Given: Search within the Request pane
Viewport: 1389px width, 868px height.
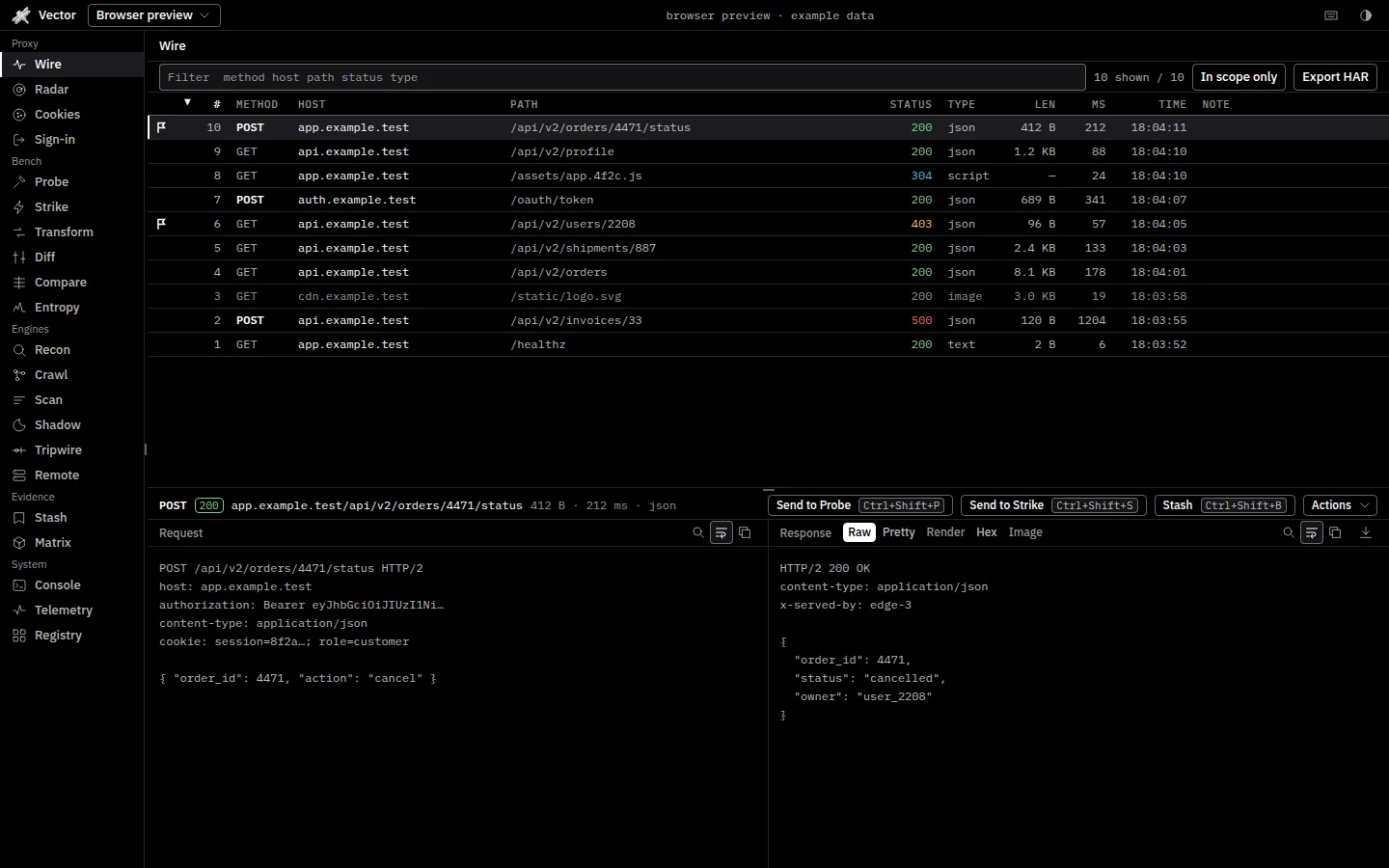Looking at the screenshot, I should (698, 532).
